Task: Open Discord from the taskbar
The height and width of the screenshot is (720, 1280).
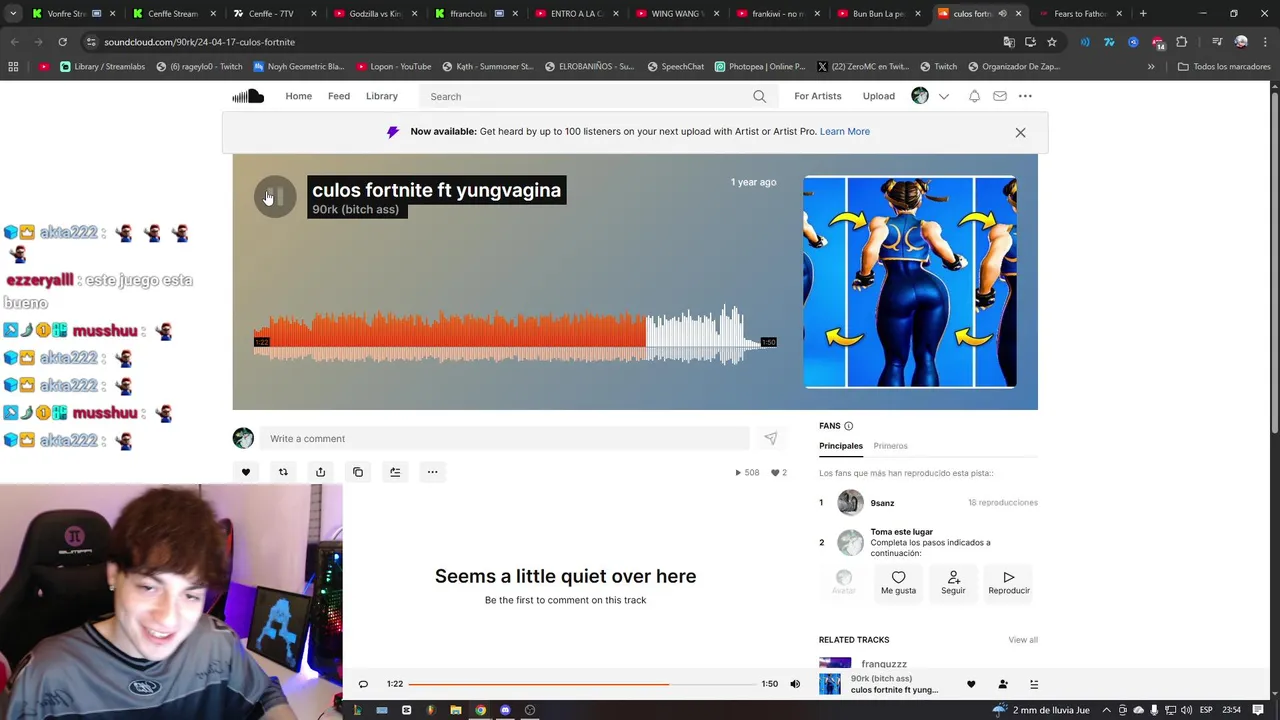Action: [x=505, y=710]
